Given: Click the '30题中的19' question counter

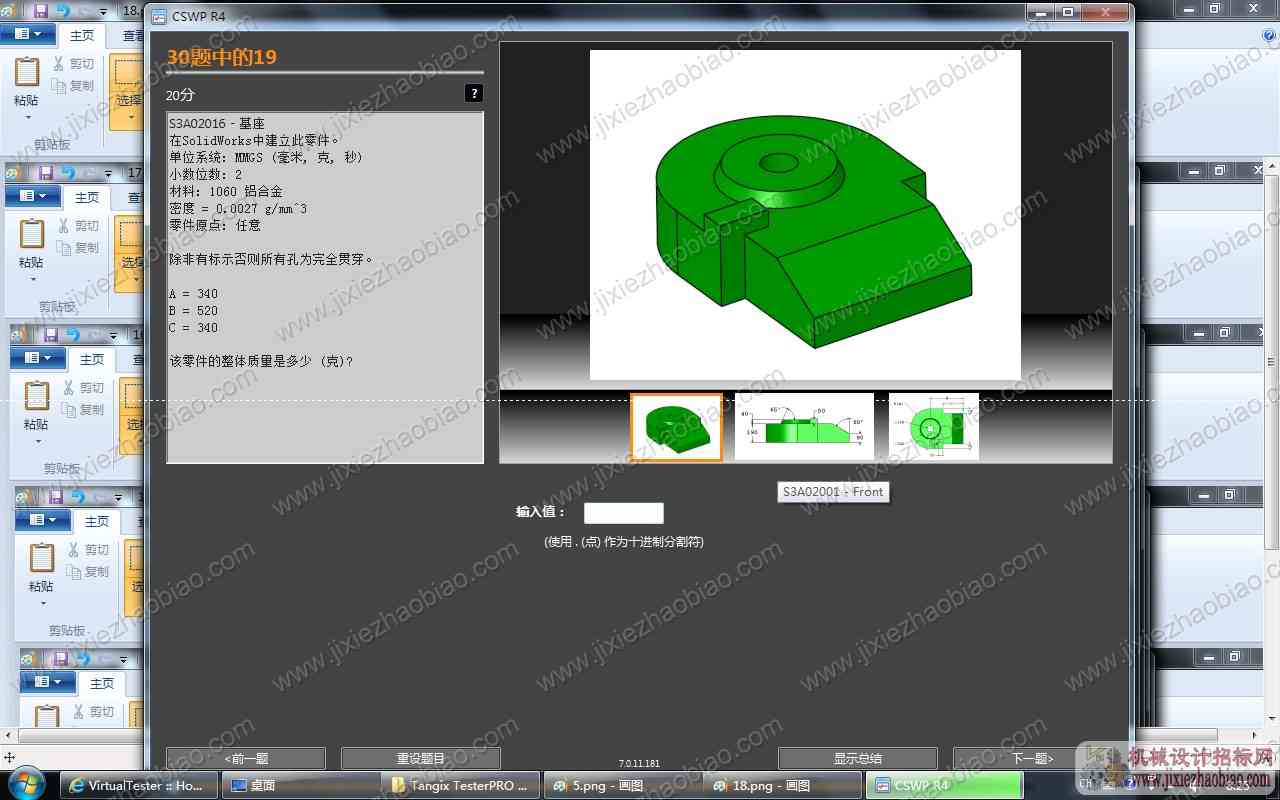Looking at the screenshot, I should pos(222,57).
